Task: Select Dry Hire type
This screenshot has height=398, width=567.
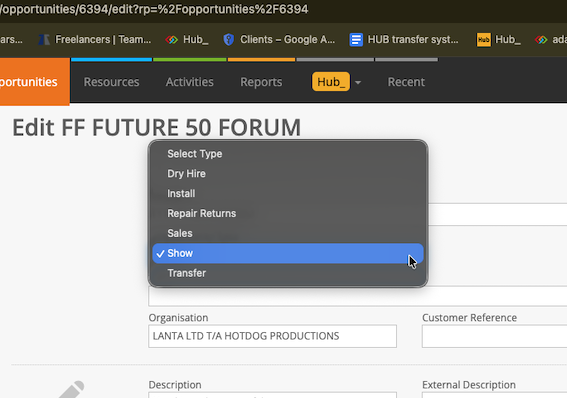Action: click(x=288, y=174)
